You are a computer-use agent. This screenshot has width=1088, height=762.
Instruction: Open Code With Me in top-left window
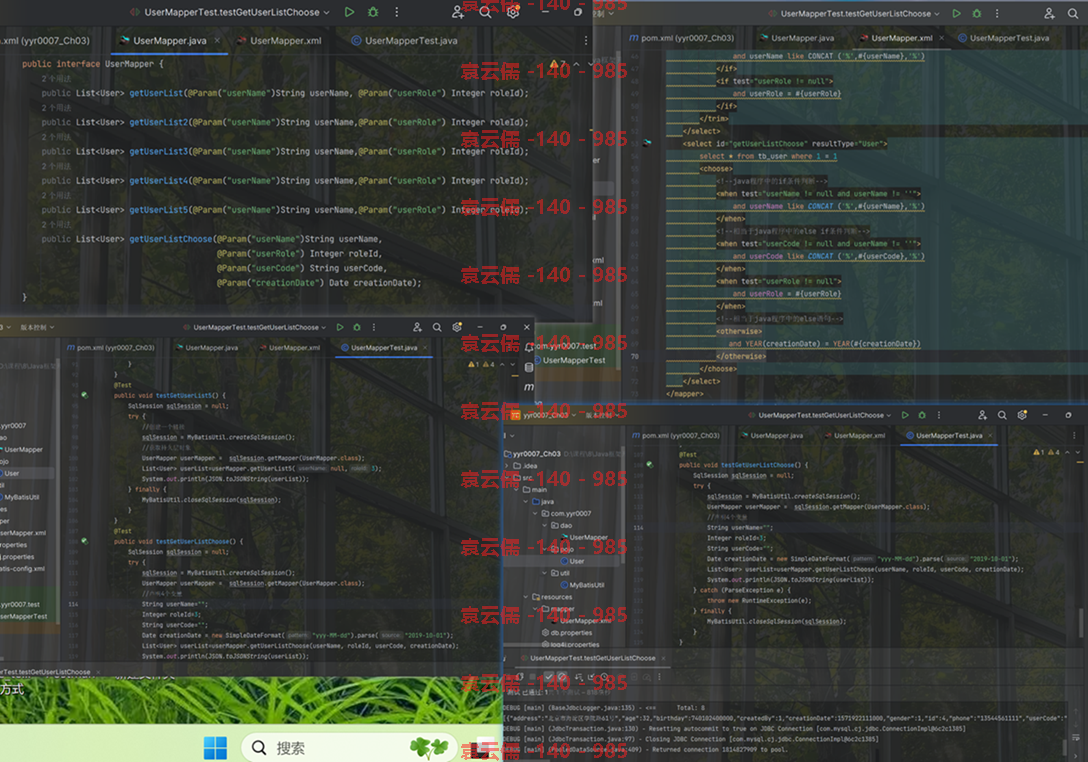point(458,12)
